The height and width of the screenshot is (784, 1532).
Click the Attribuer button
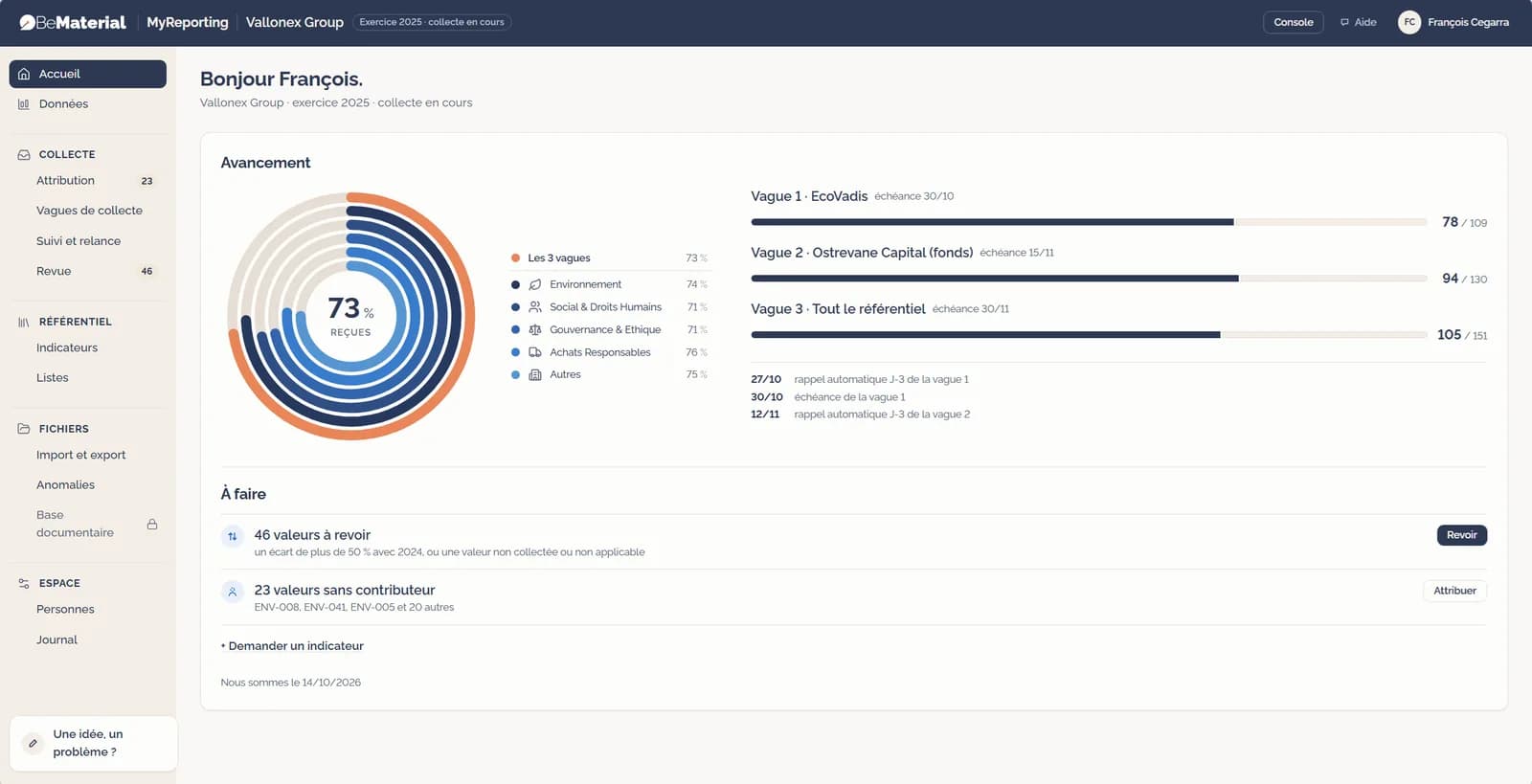click(x=1454, y=591)
